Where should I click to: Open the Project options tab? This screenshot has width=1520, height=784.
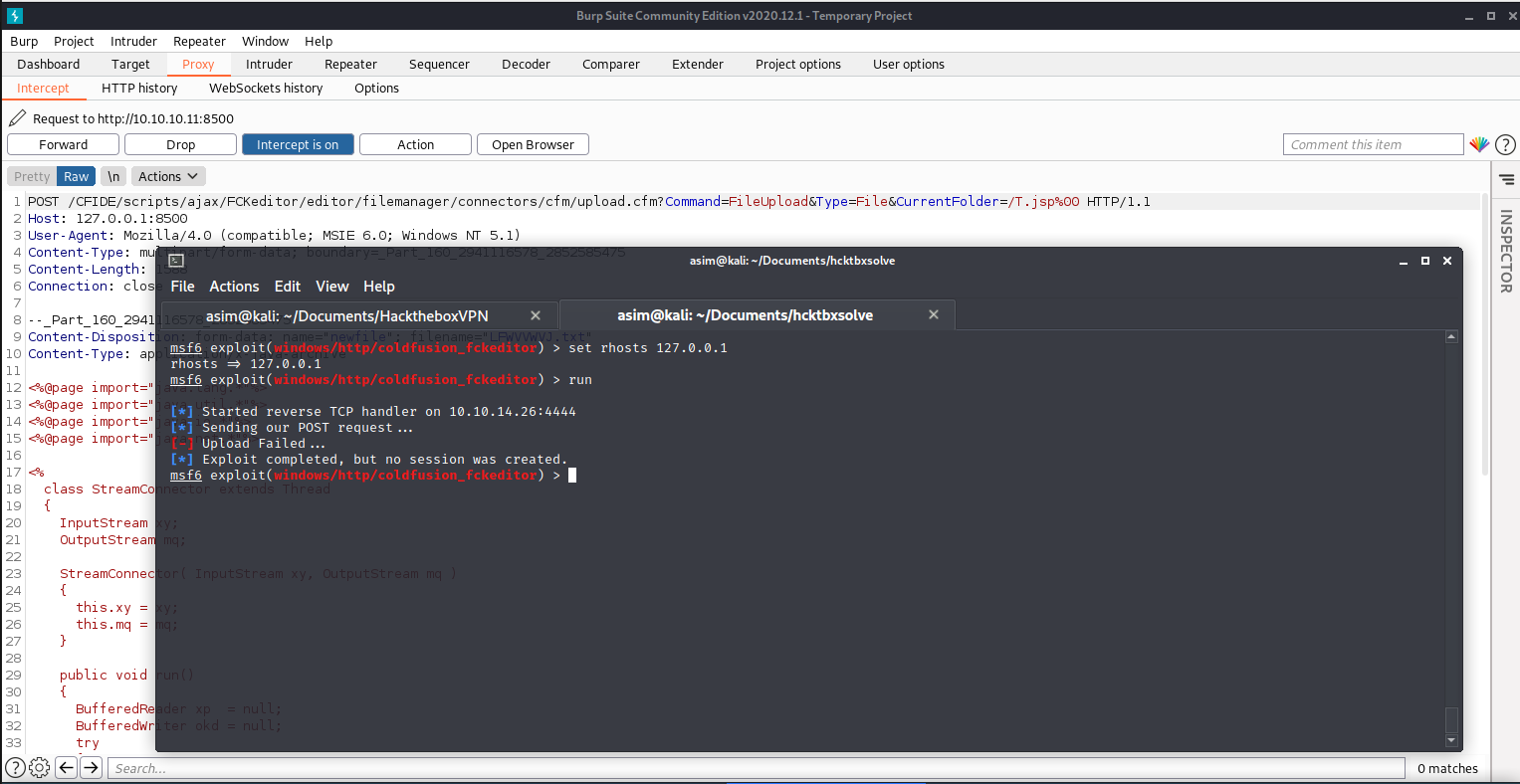pos(798,64)
